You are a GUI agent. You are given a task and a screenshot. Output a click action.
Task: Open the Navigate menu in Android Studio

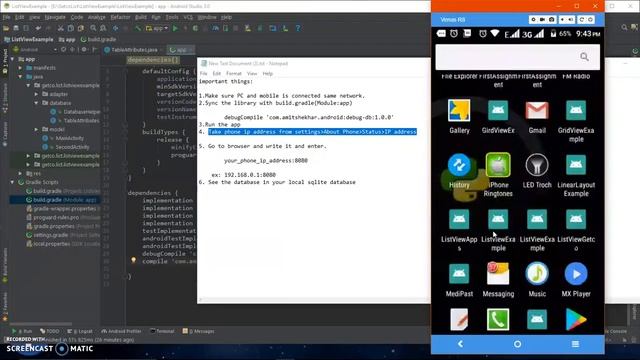click(x=55, y=17)
